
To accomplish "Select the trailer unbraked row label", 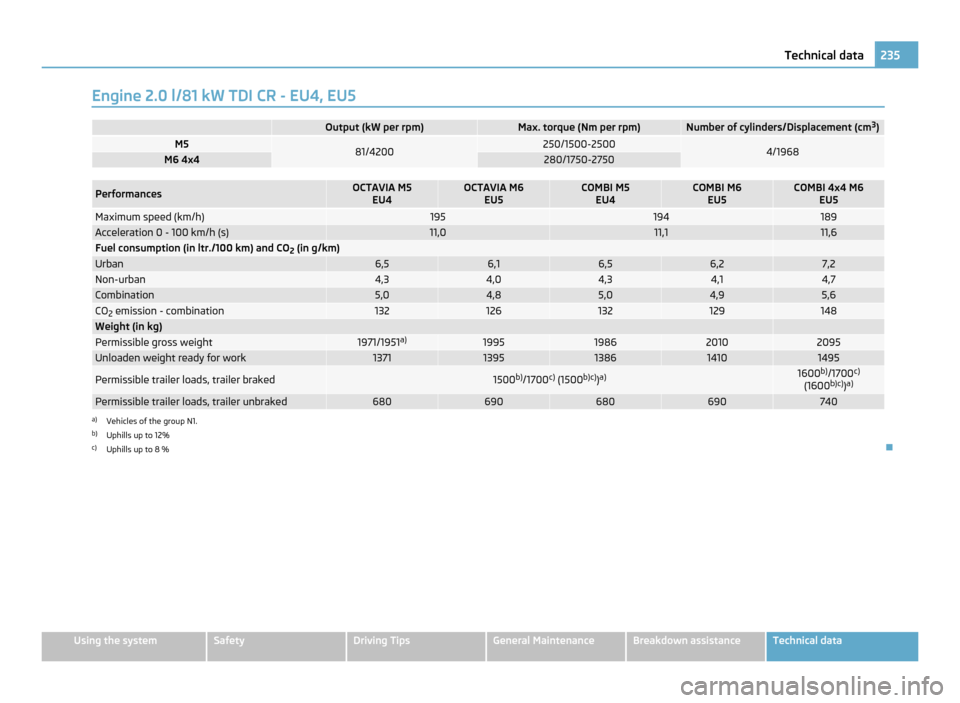I will point(191,402).
